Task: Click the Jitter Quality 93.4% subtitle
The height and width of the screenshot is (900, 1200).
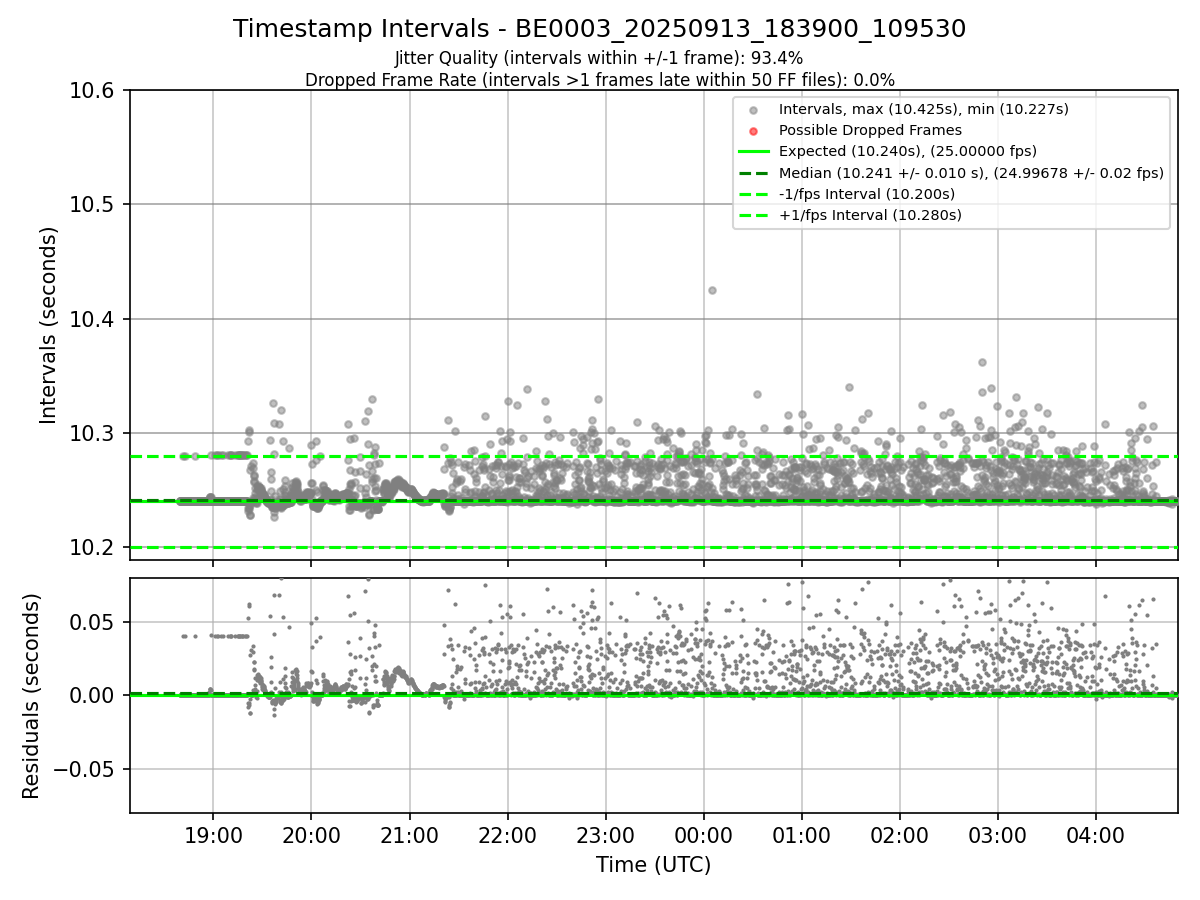Action: [x=599, y=58]
